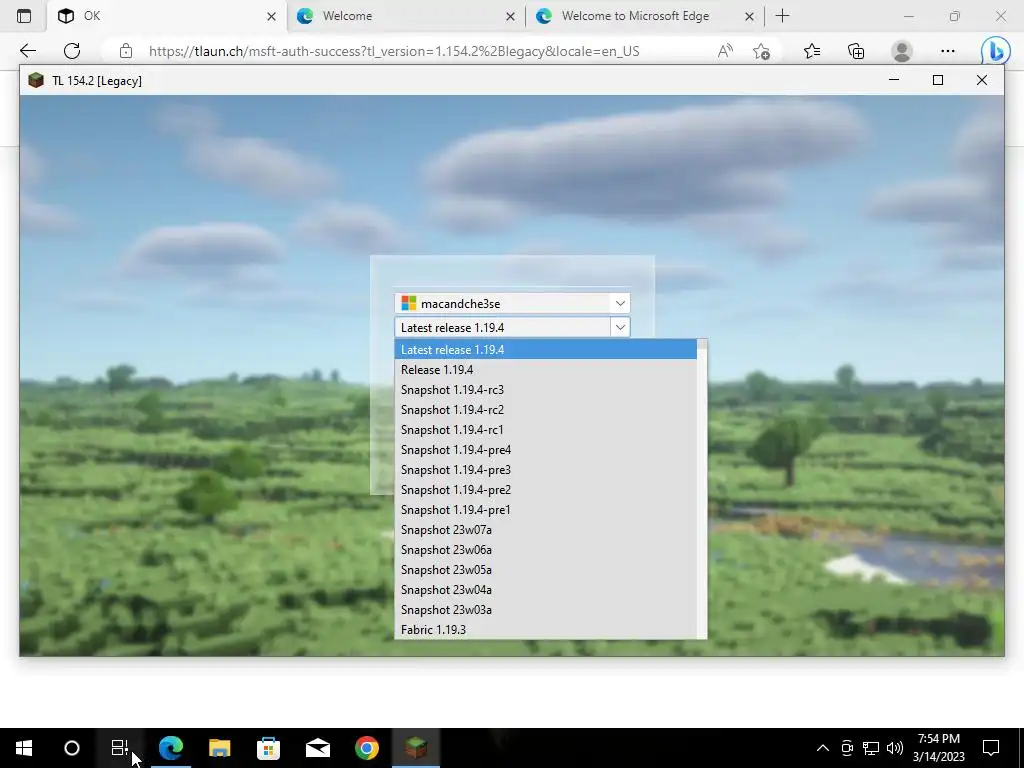Pick Snapshot 1.19.4-pre4
1024x768 pixels.
click(545, 450)
